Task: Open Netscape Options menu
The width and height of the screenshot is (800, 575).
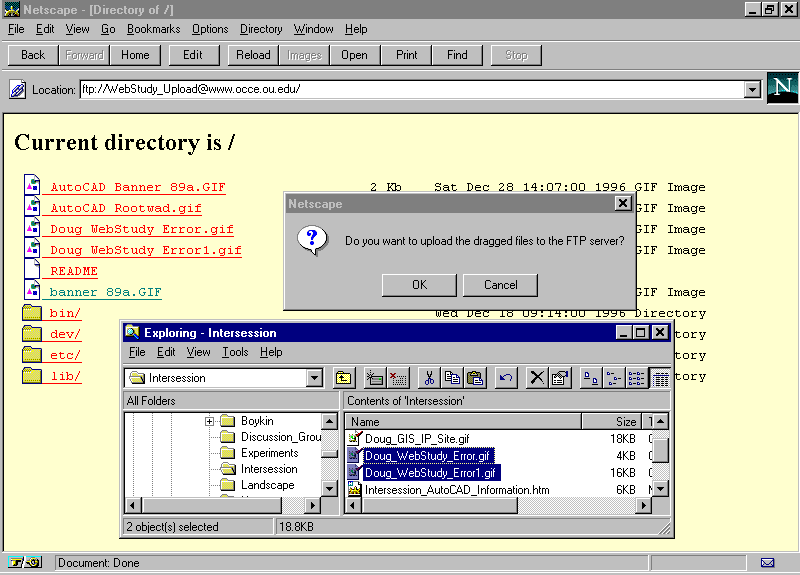Action: tap(210, 29)
